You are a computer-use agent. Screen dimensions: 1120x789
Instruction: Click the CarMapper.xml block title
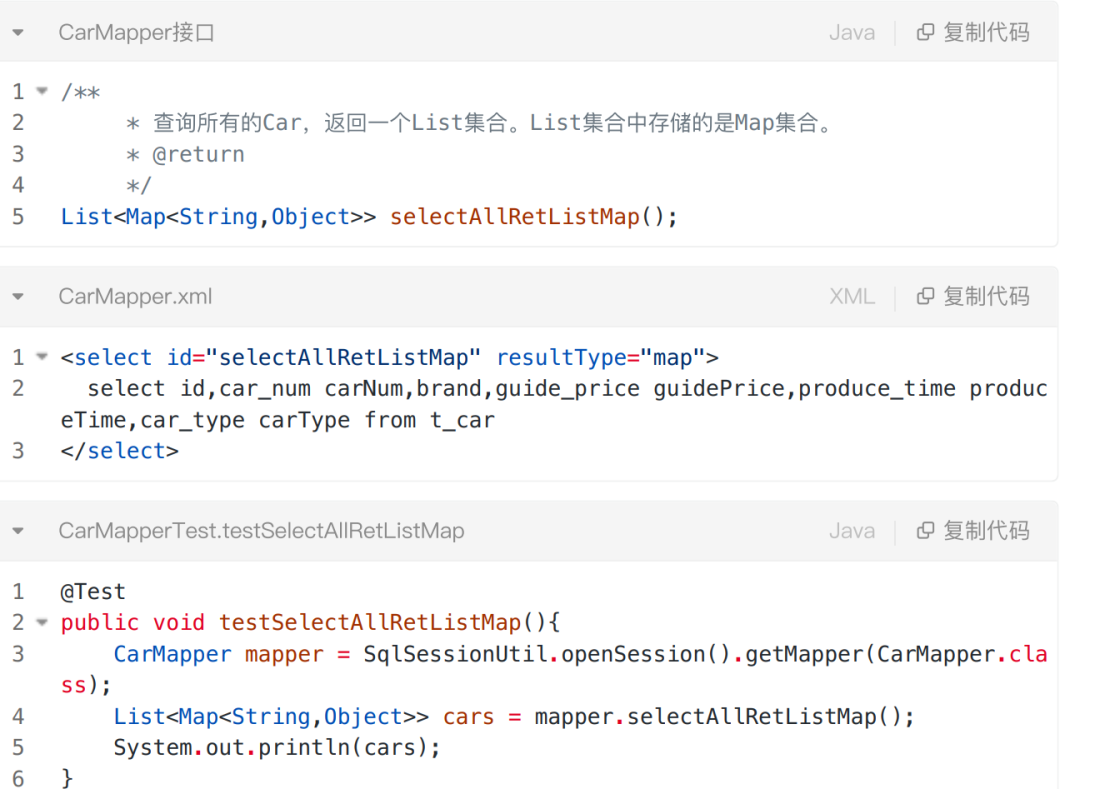[135, 296]
